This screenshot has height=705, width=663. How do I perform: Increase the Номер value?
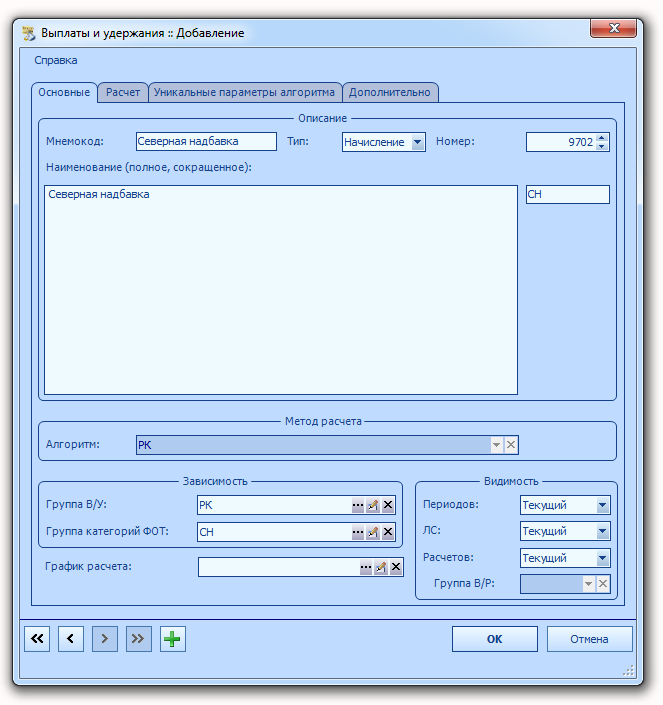602,138
